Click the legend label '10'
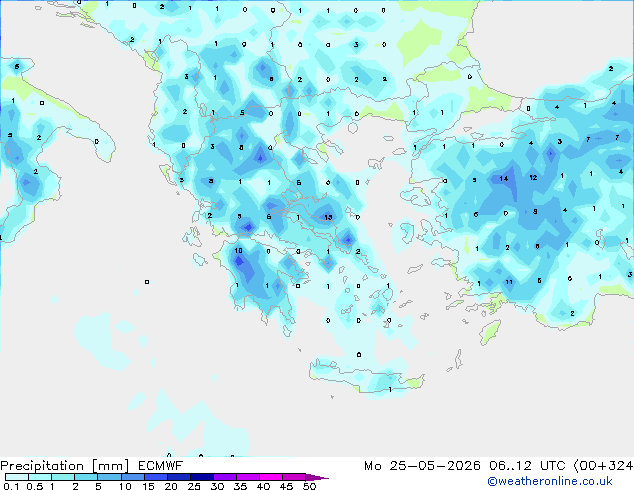This screenshot has height=490, width=634. 125,486
